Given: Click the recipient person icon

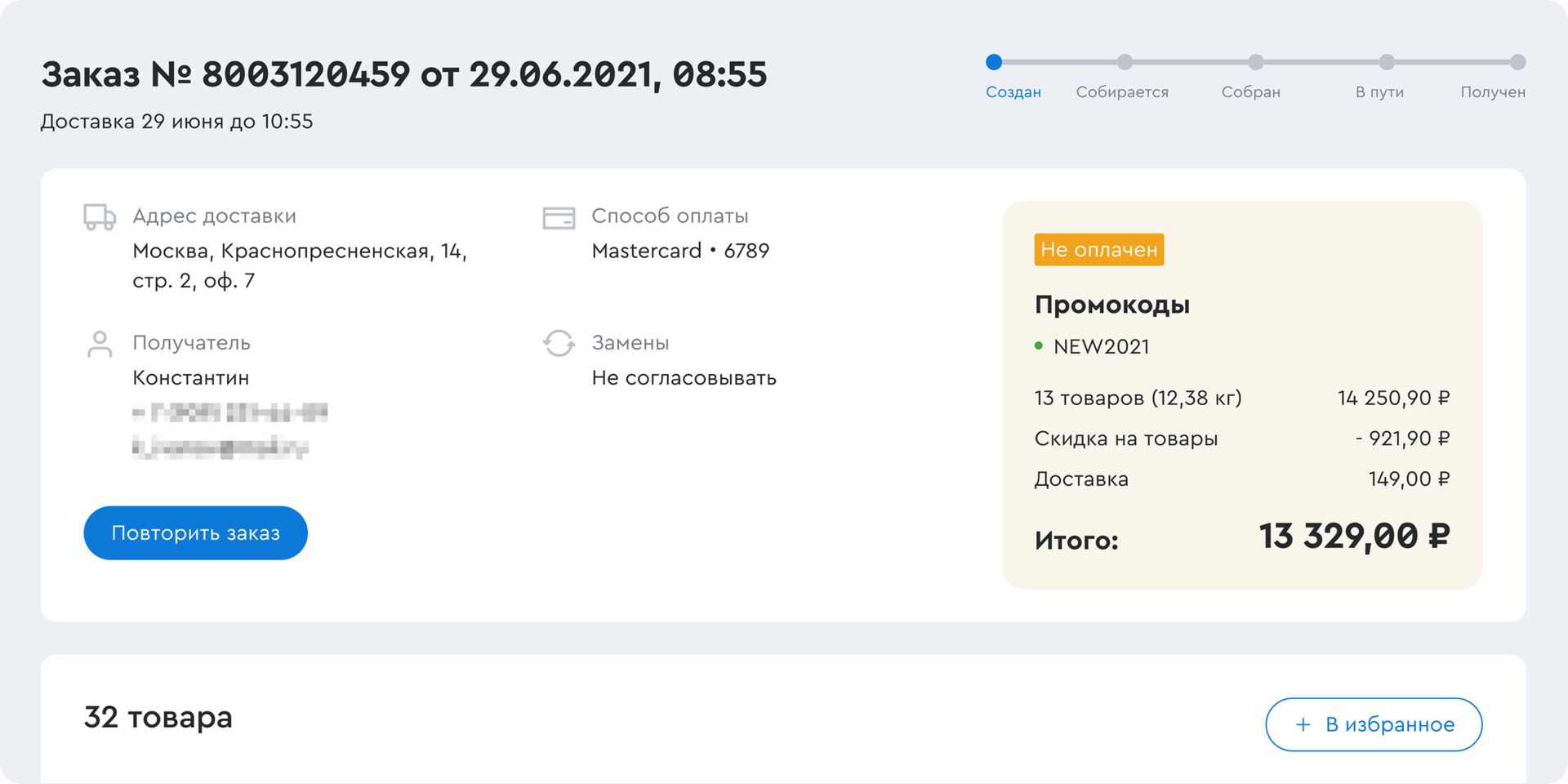Looking at the screenshot, I should pos(100,343).
